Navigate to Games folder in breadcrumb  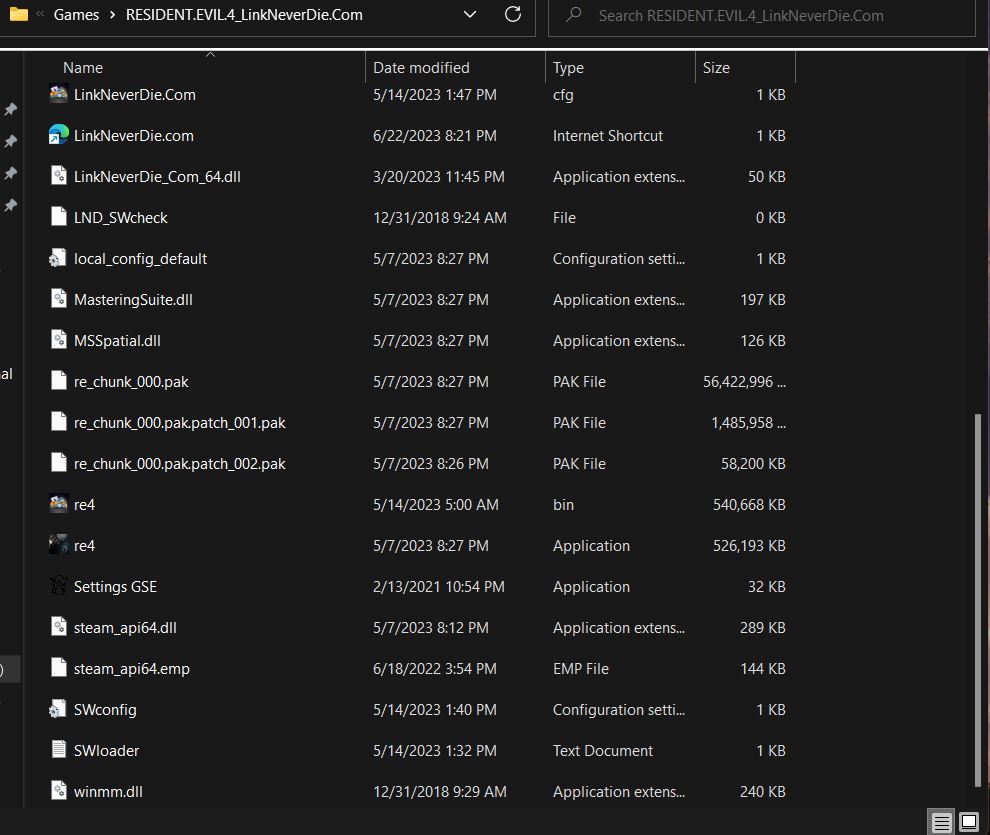click(x=76, y=15)
